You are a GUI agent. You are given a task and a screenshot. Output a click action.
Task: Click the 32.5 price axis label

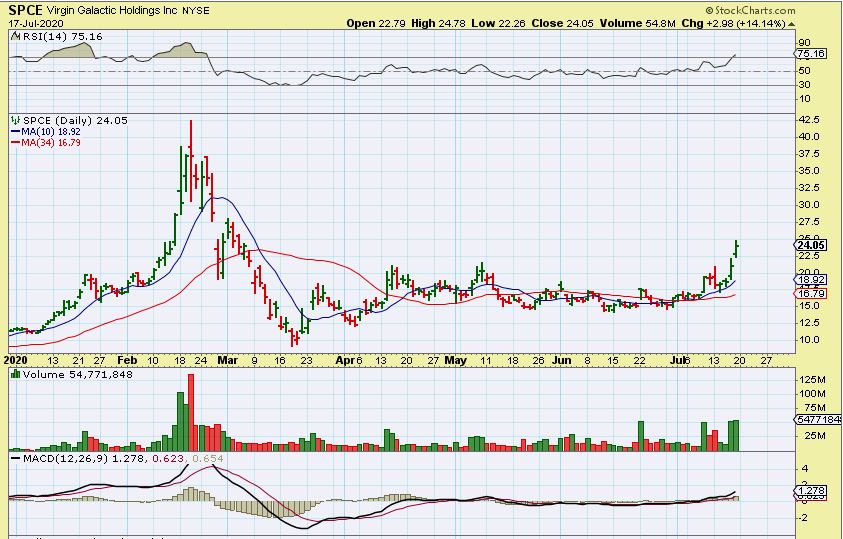tap(809, 188)
